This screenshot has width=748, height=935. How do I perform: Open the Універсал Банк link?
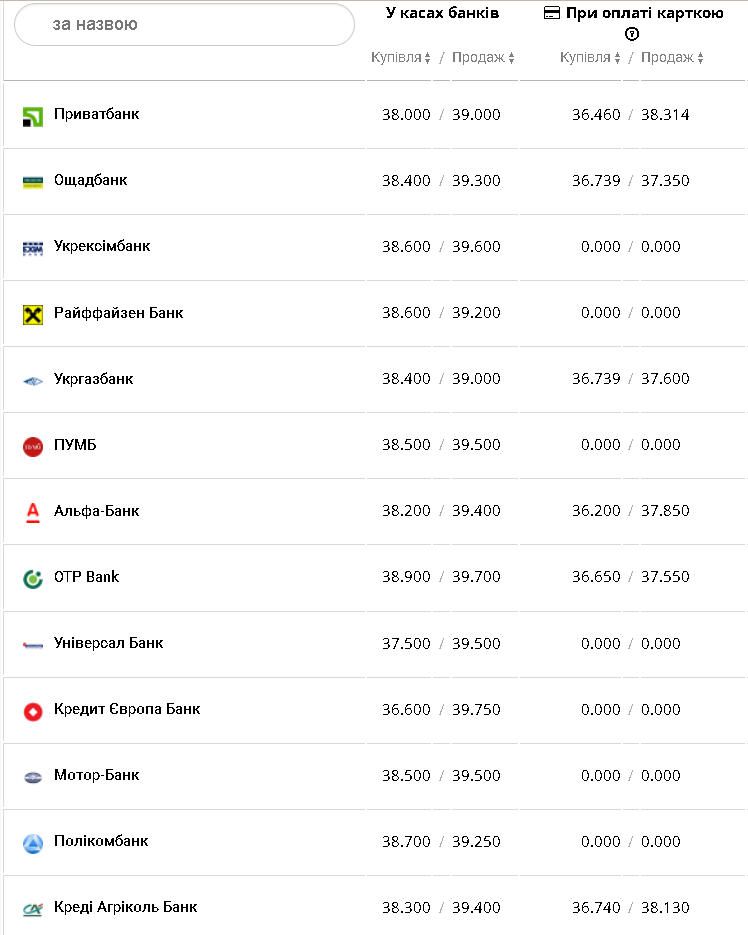(108, 643)
